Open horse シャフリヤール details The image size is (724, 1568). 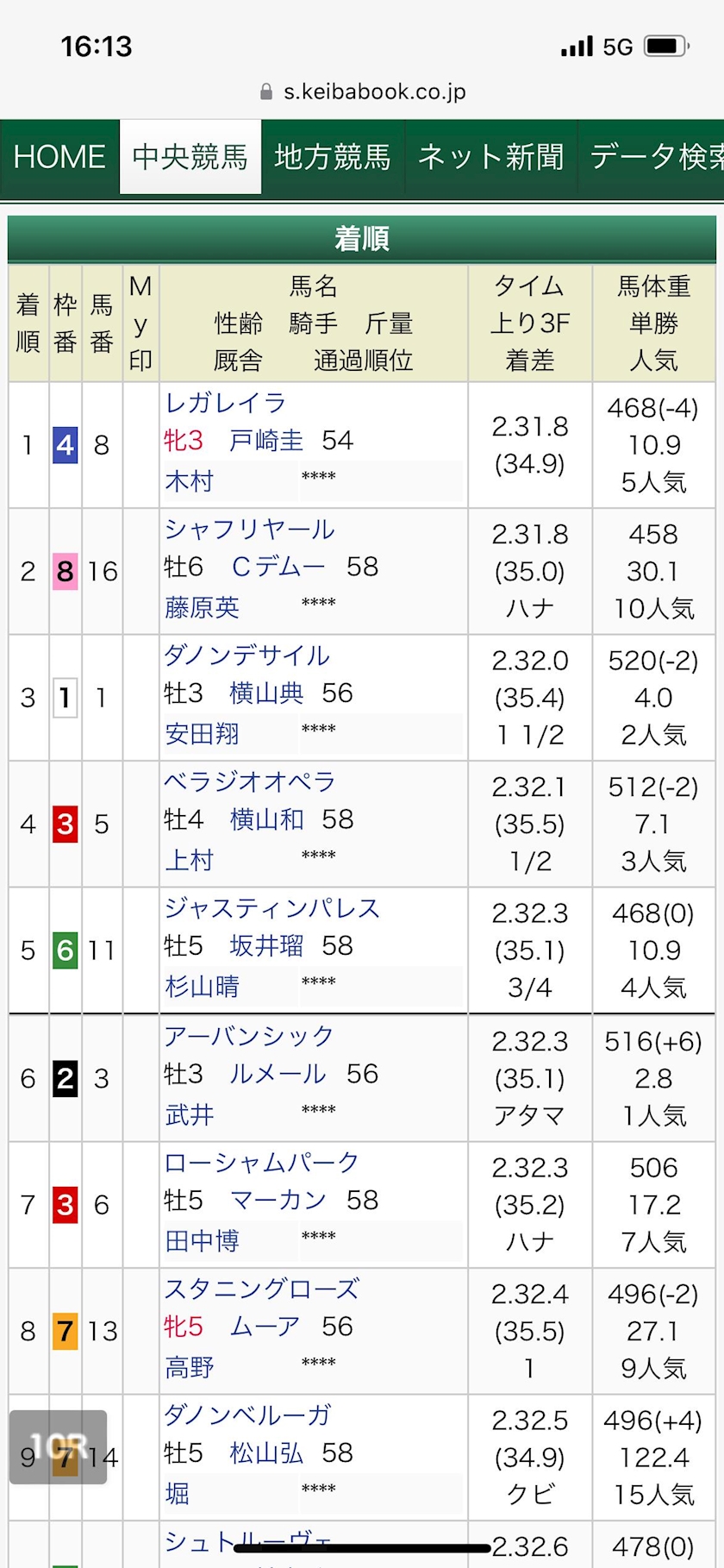coord(249,529)
